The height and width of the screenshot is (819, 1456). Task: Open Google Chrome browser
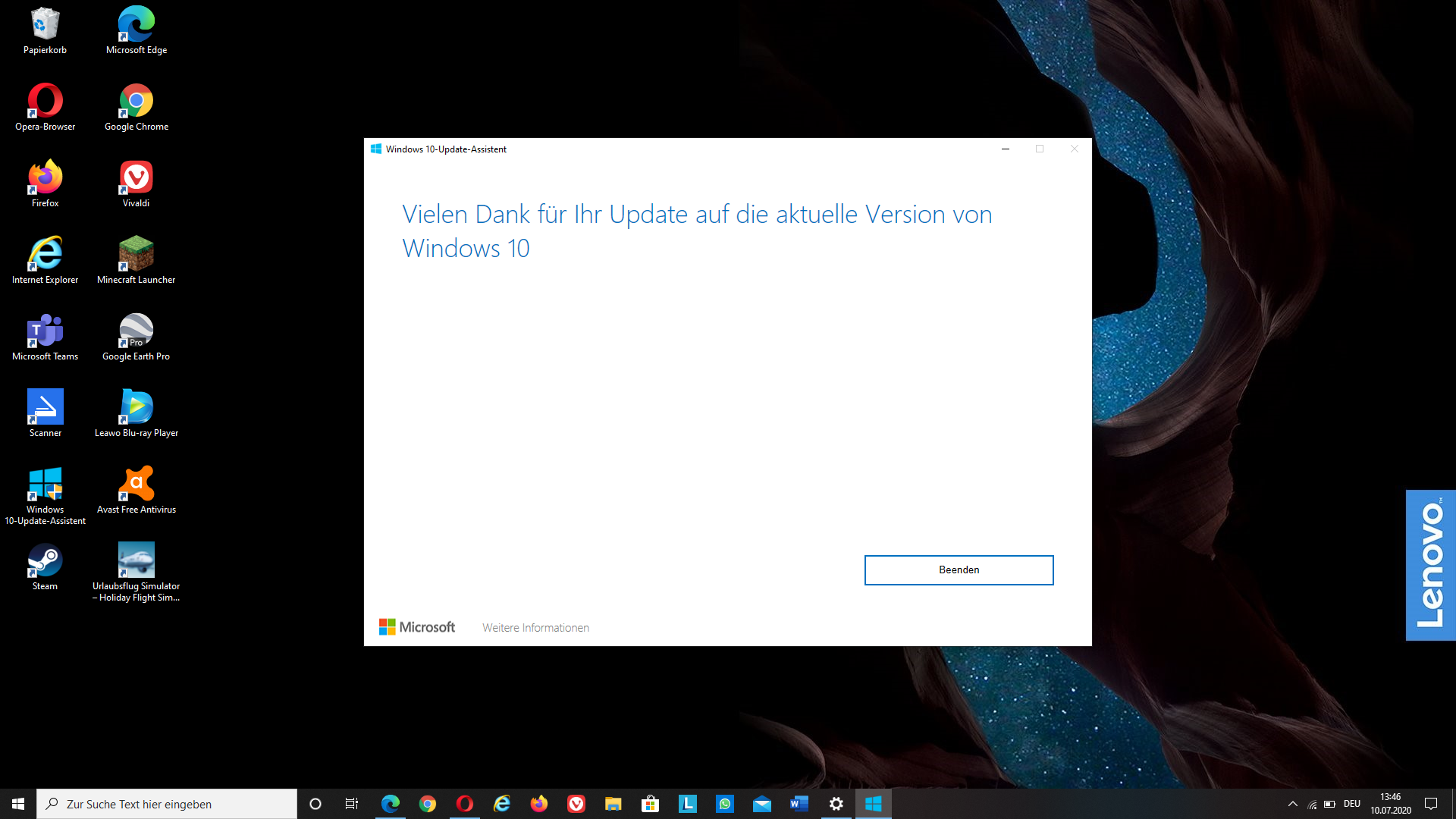point(135,100)
